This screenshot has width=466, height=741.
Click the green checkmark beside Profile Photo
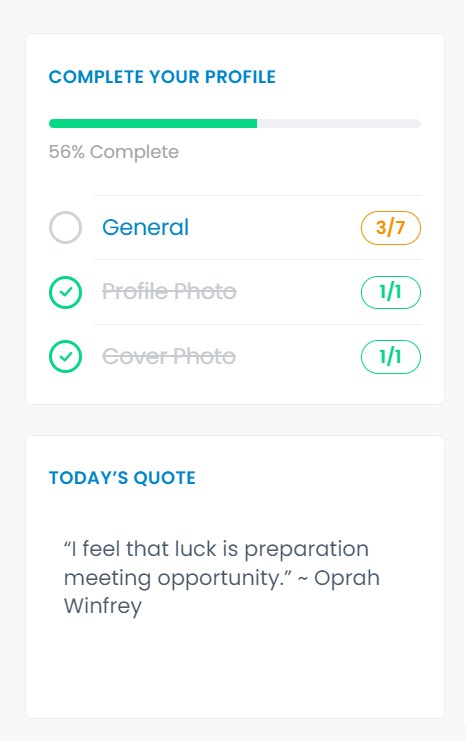pyautogui.click(x=65, y=292)
